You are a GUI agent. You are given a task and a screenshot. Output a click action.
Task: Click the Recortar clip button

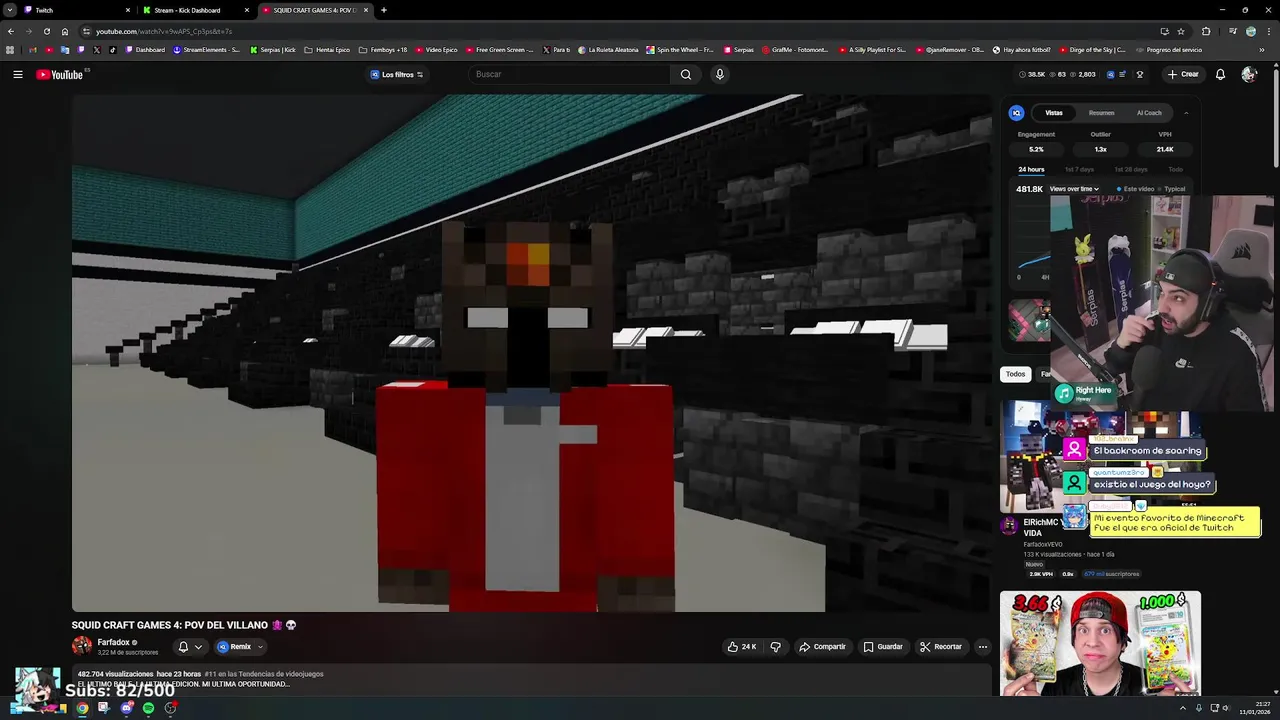point(941,647)
